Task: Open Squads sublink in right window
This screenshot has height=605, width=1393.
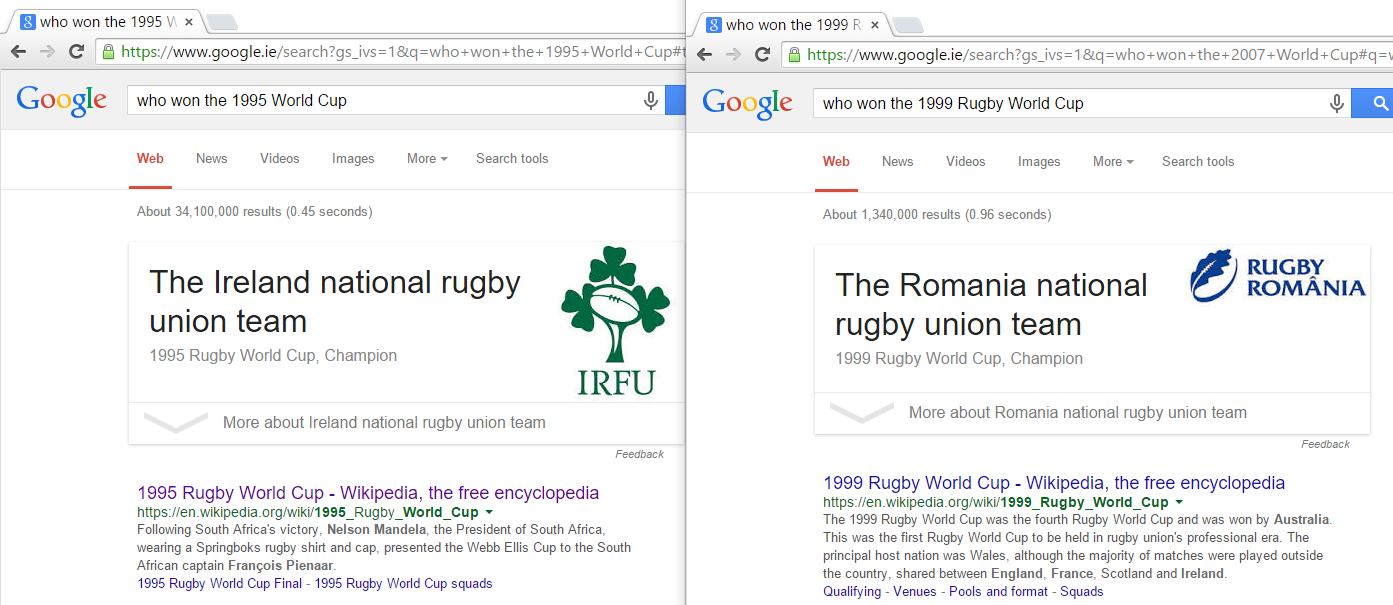Action: pyautogui.click(x=1082, y=592)
